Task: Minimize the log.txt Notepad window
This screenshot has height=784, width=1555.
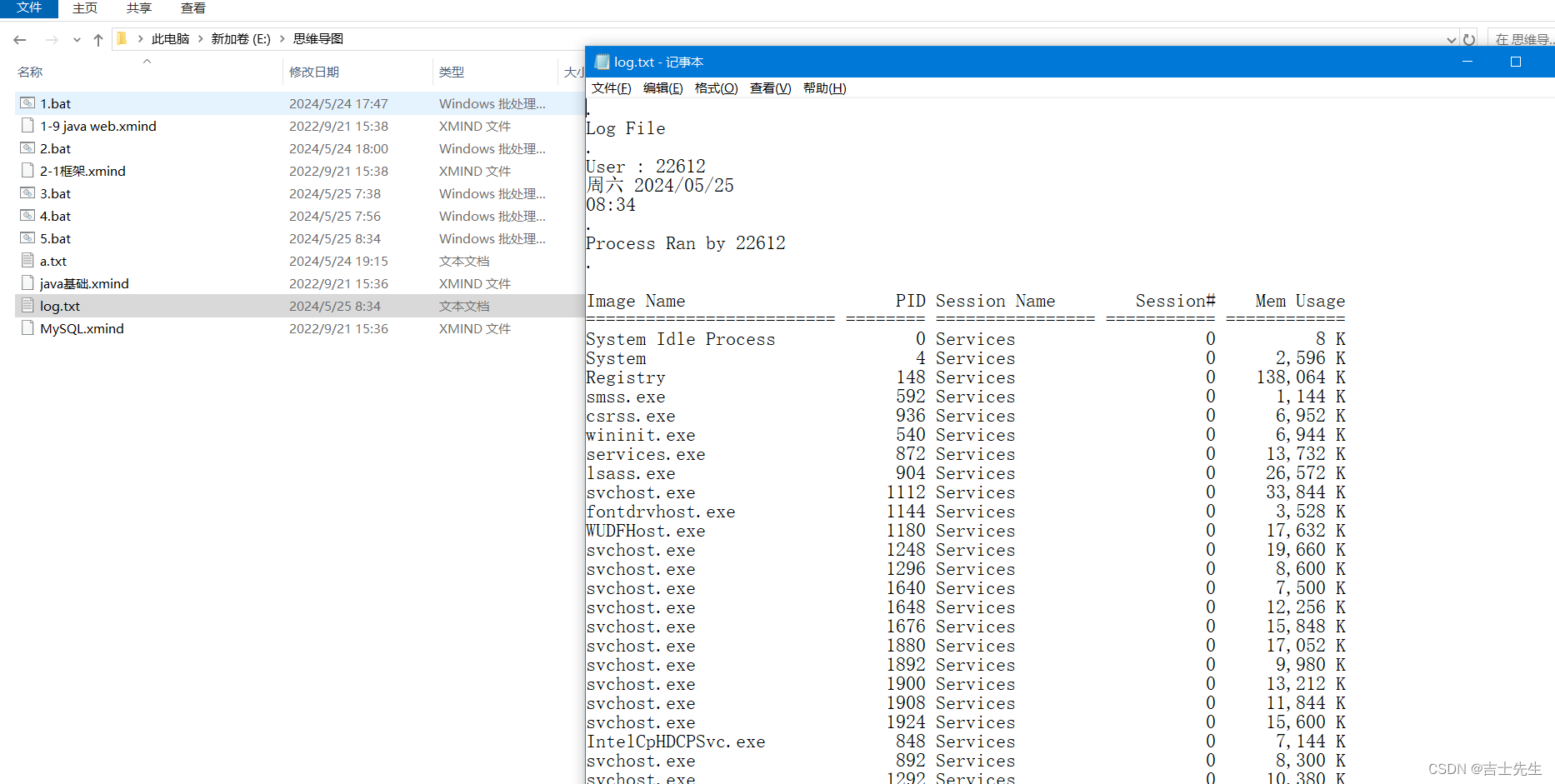Action: (1467, 62)
